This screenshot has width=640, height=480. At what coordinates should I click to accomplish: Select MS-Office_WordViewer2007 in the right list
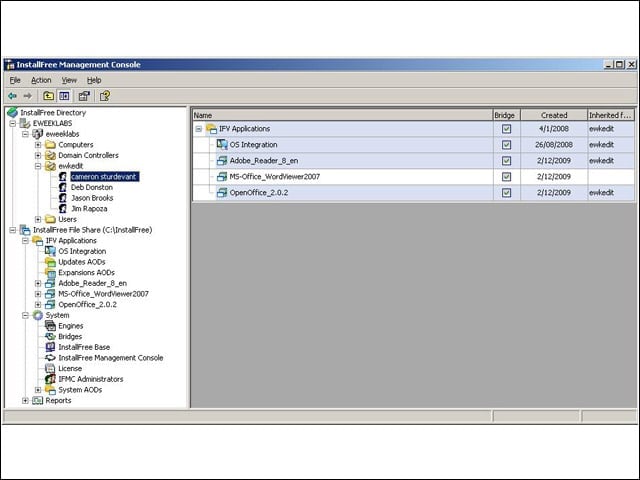(x=275, y=177)
